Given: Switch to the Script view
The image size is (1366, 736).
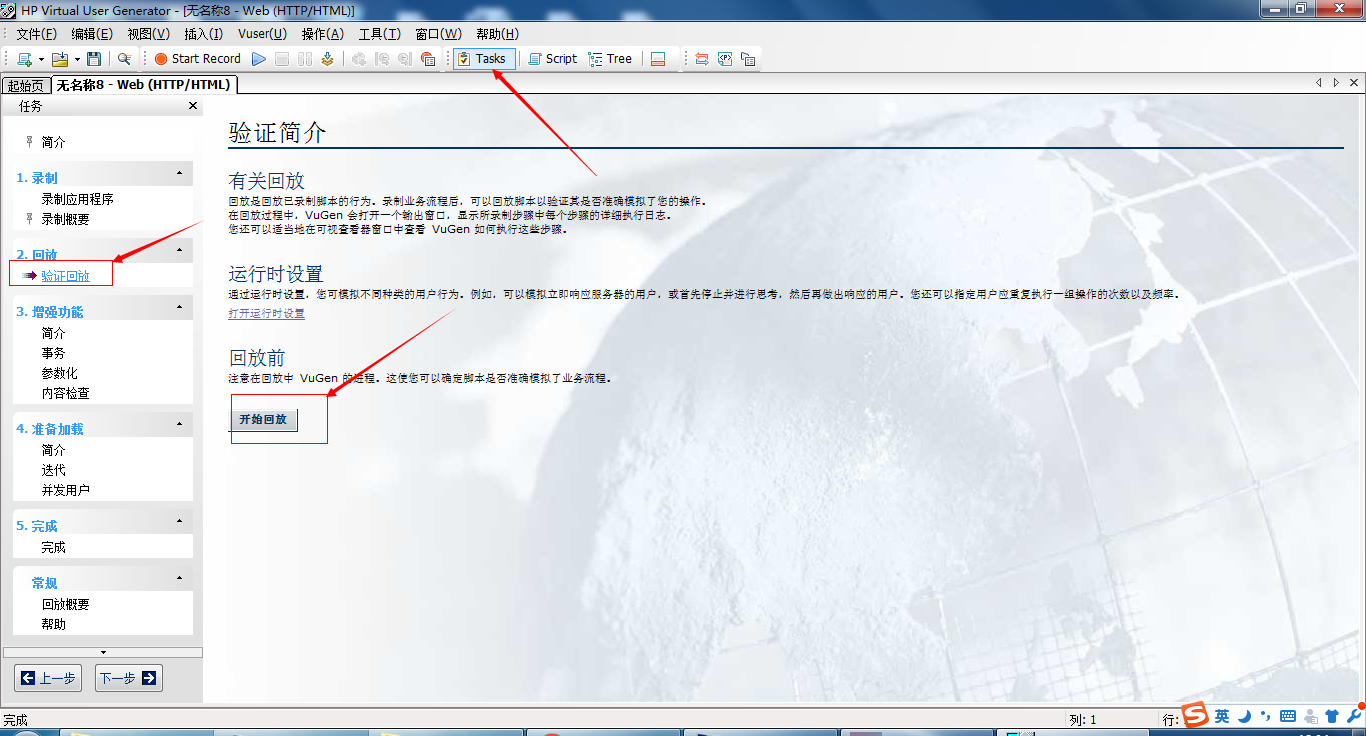Looking at the screenshot, I should [552, 59].
